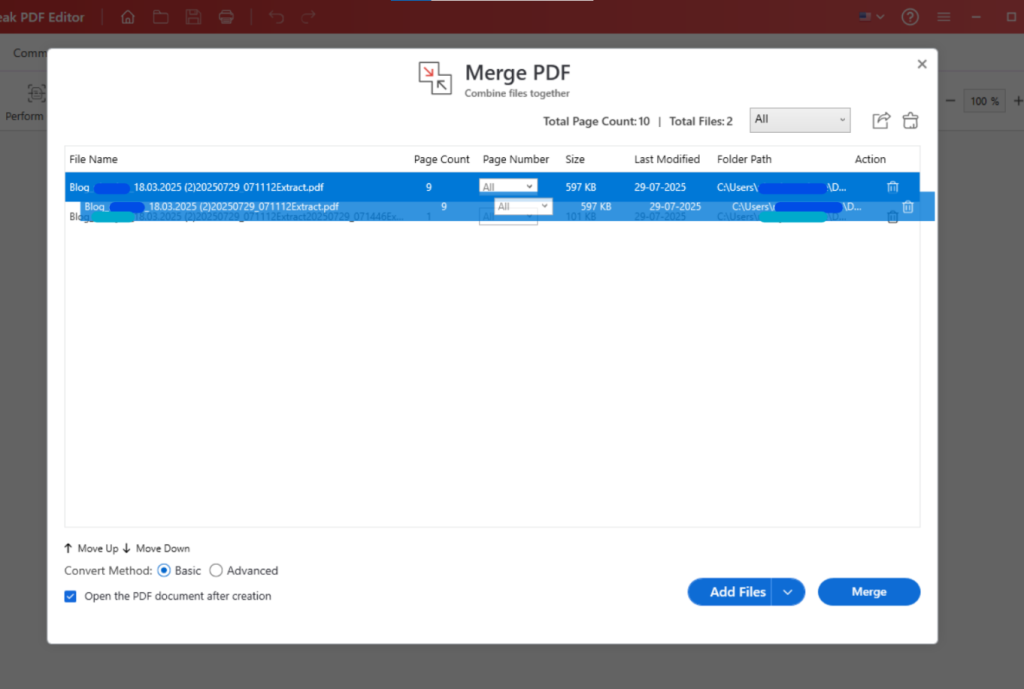Image resolution: width=1024 pixels, height=689 pixels.
Task: Open the hamburger menu at top right
Action: 943,16
